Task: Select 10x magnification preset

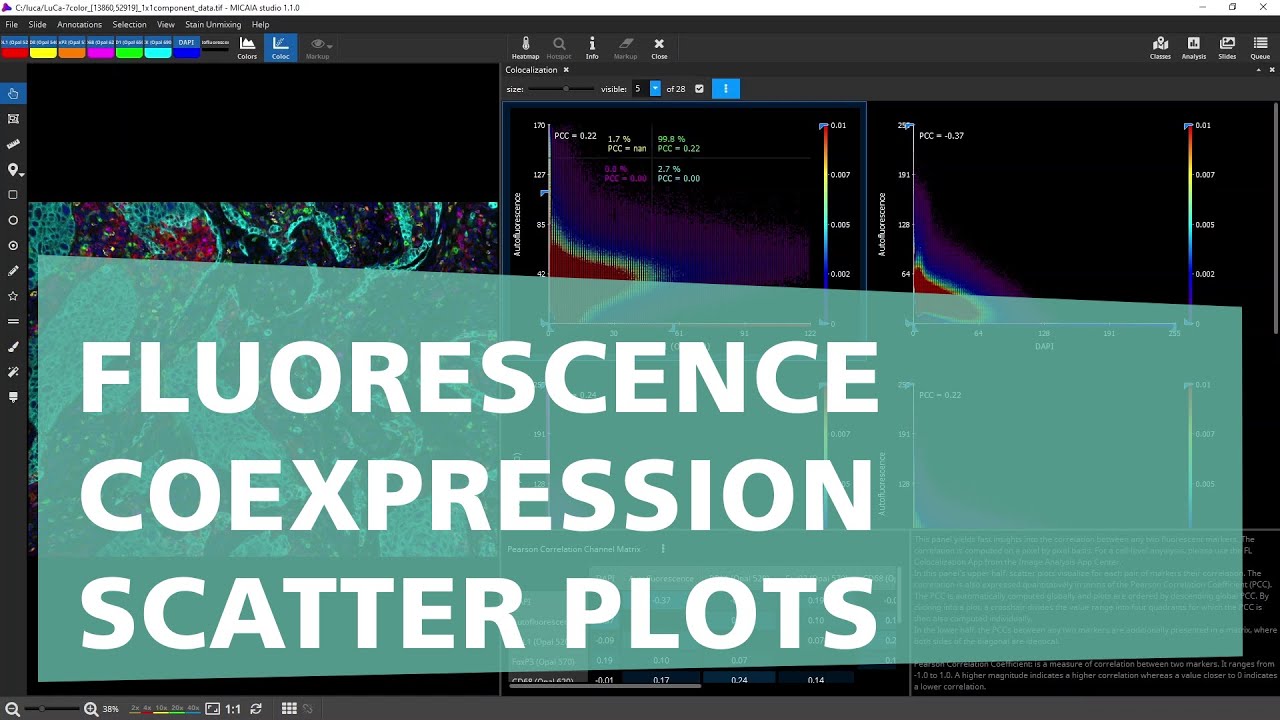Action: click(161, 709)
